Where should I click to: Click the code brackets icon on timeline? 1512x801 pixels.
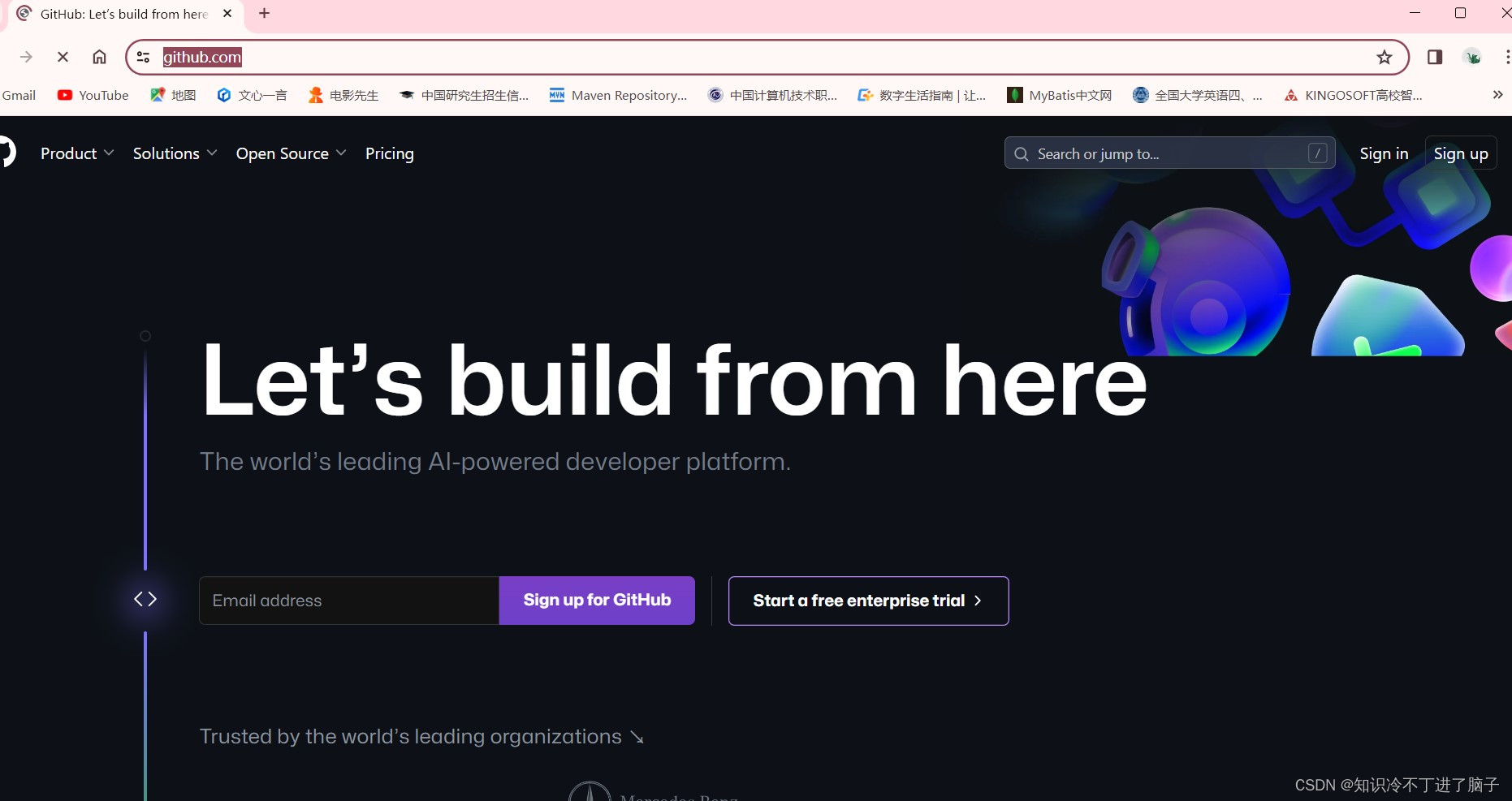pyautogui.click(x=145, y=599)
